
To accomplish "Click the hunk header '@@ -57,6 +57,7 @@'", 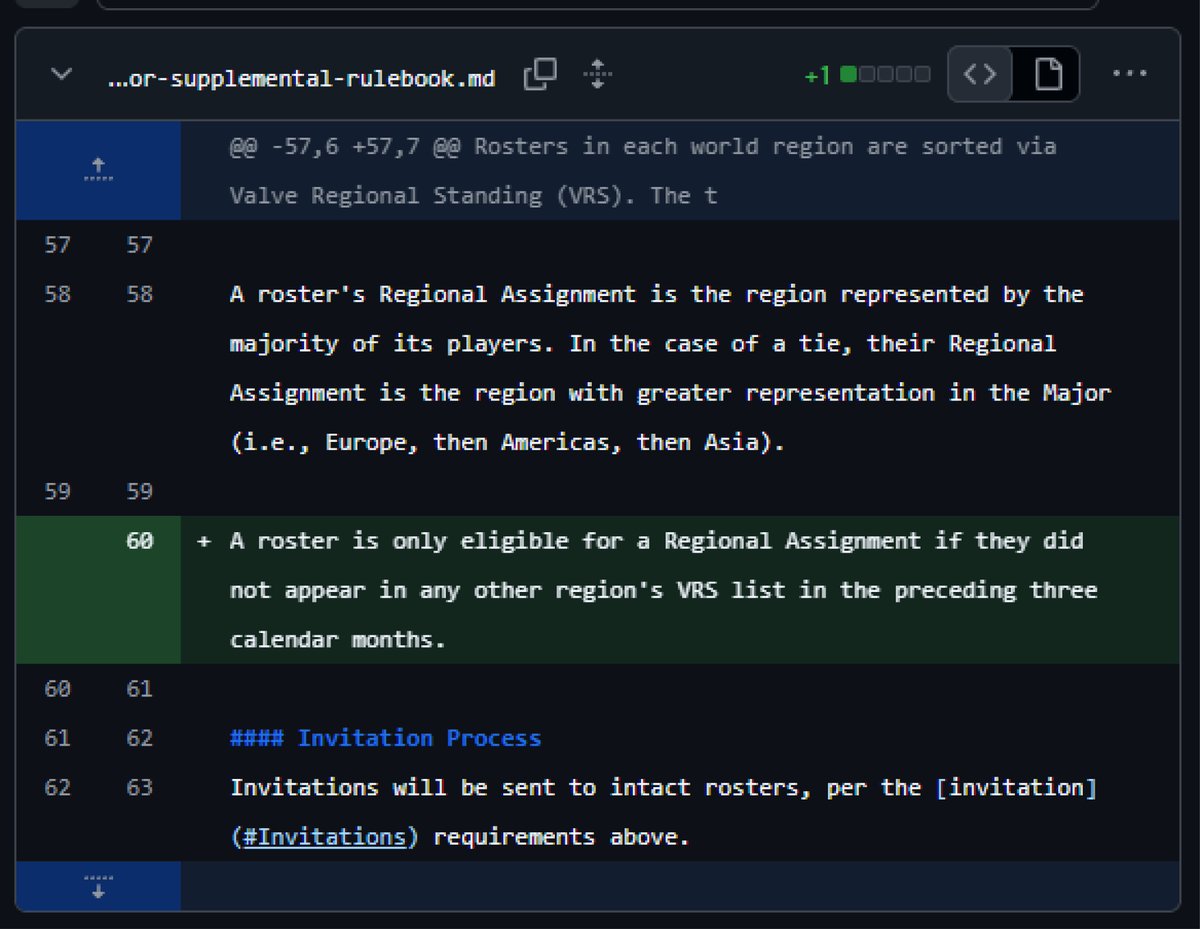I will (345, 146).
